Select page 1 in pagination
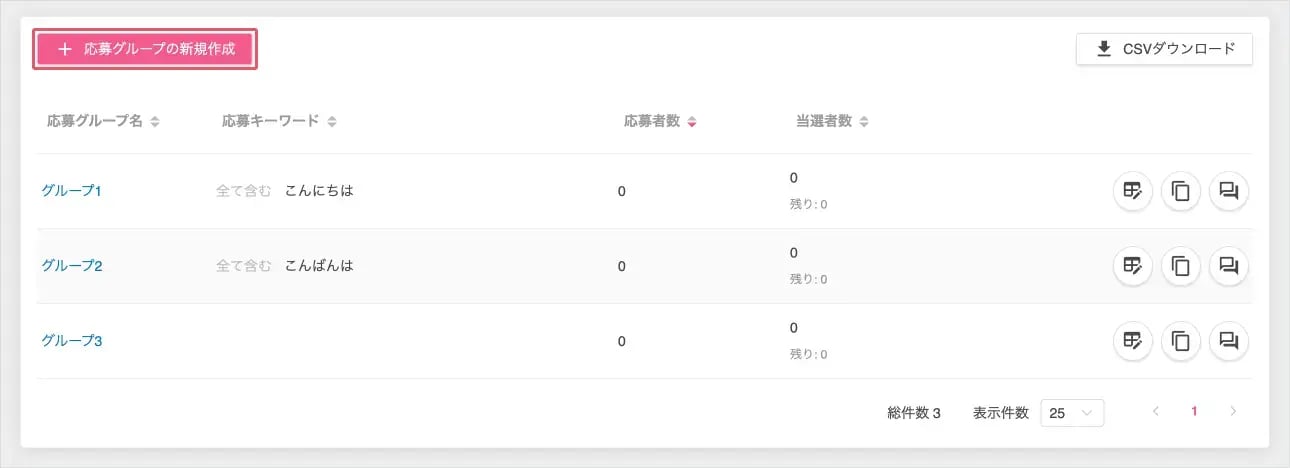Viewport: 1290px width, 468px height. (x=1194, y=412)
